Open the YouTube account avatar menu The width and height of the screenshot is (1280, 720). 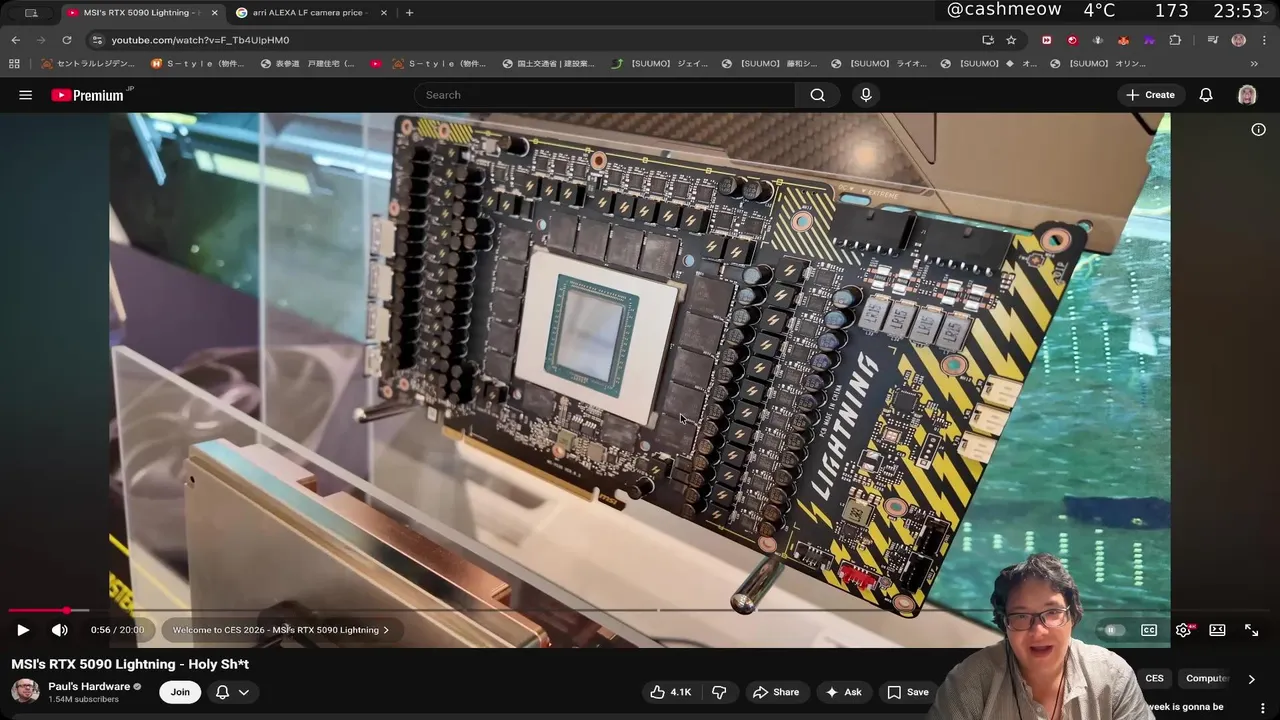tap(1247, 95)
